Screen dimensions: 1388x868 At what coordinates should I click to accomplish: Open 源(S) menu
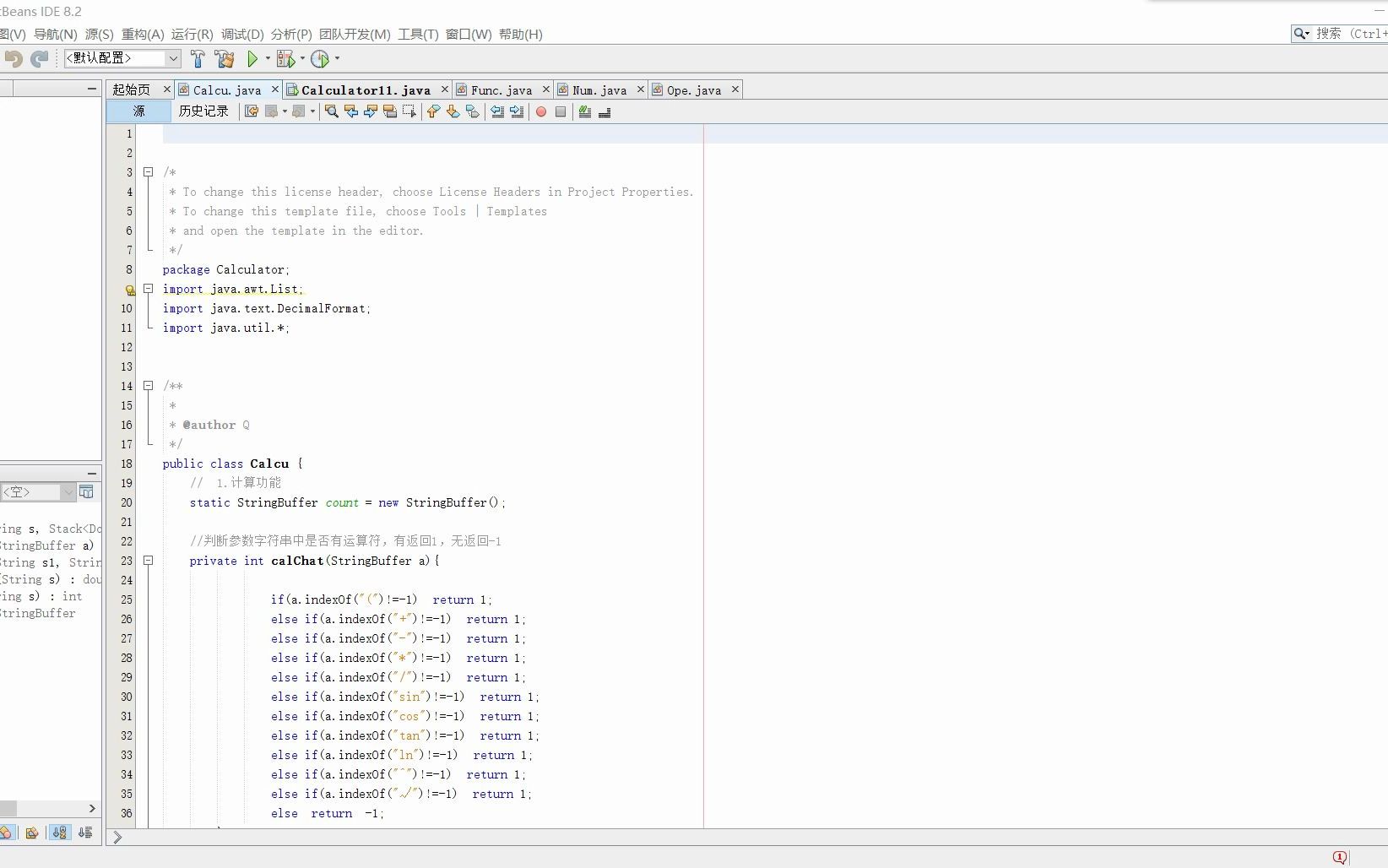pyautogui.click(x=99, y=35)
